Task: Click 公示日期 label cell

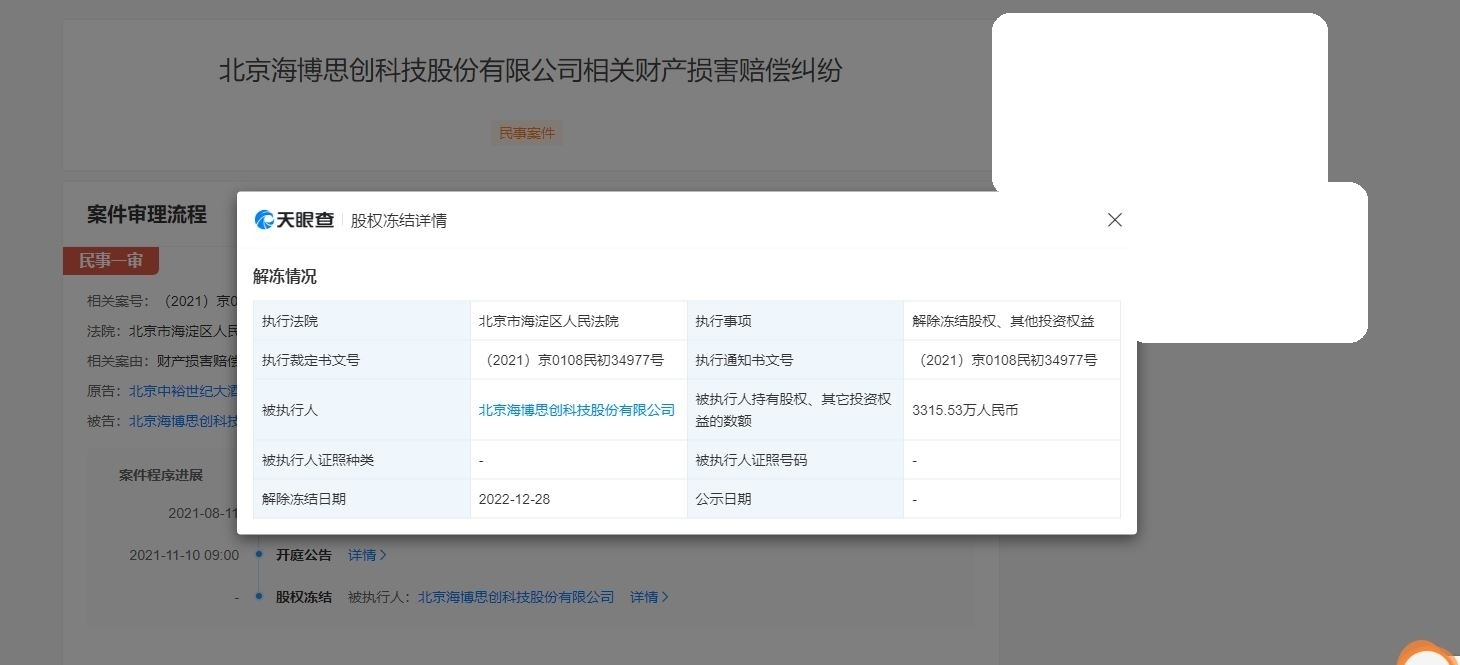Action: (795, 499)
